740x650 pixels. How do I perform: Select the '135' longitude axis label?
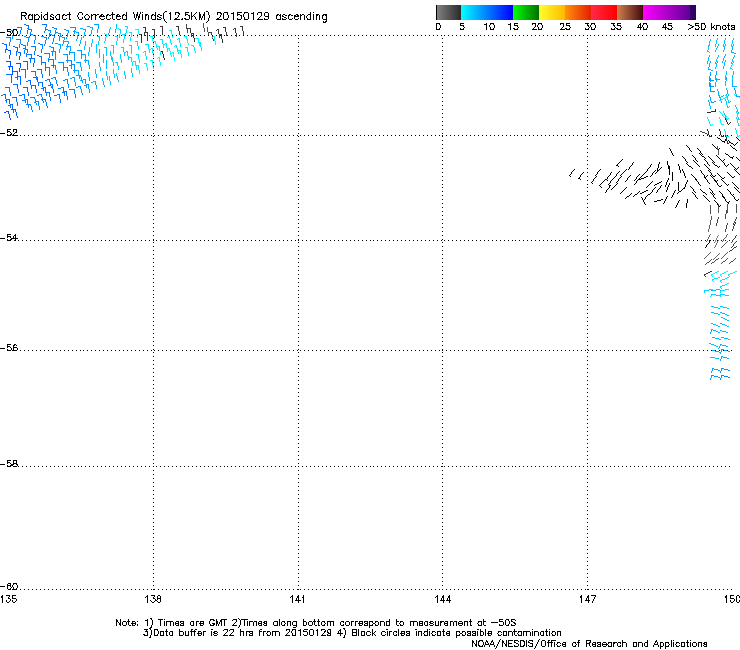pyautogui.click(x=8, y=599)
